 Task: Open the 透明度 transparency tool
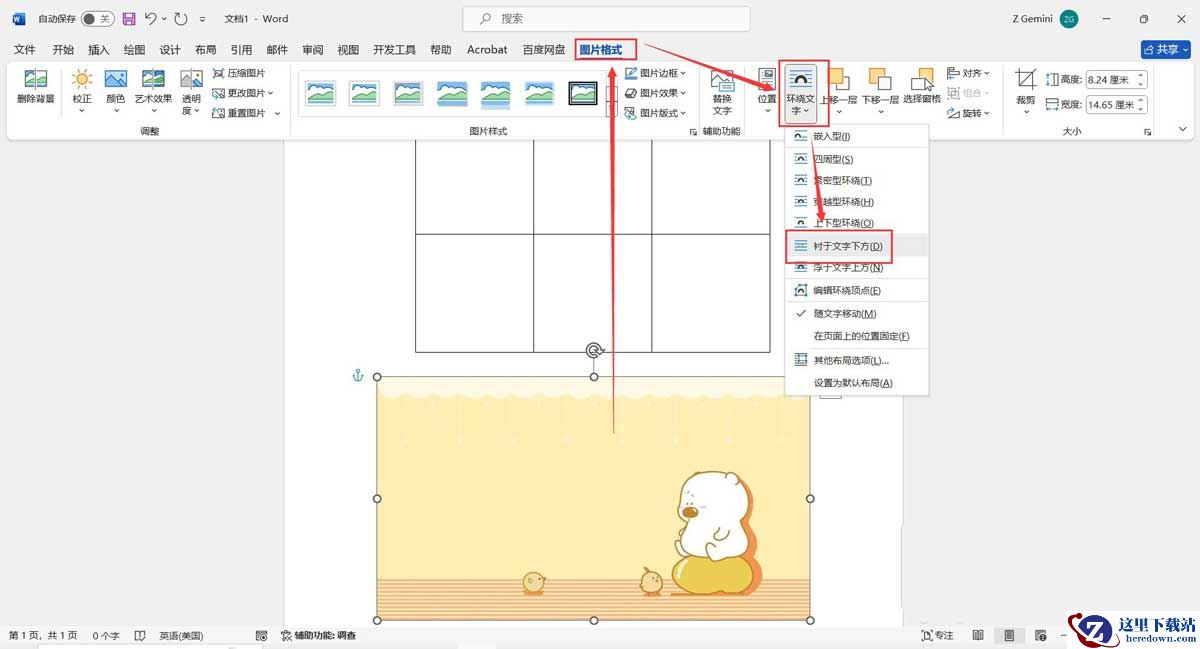(191, 91)
